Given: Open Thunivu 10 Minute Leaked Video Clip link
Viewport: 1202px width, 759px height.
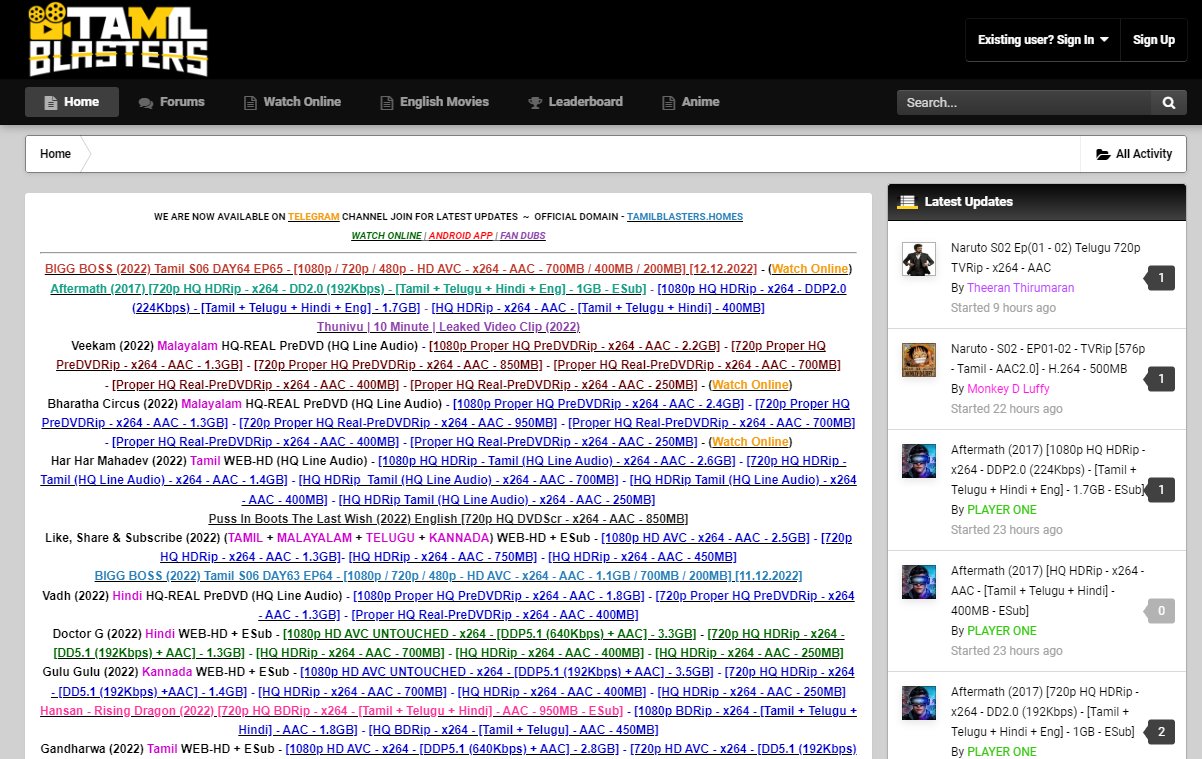Looking at the screenshot, I should (x=448, y=327).
